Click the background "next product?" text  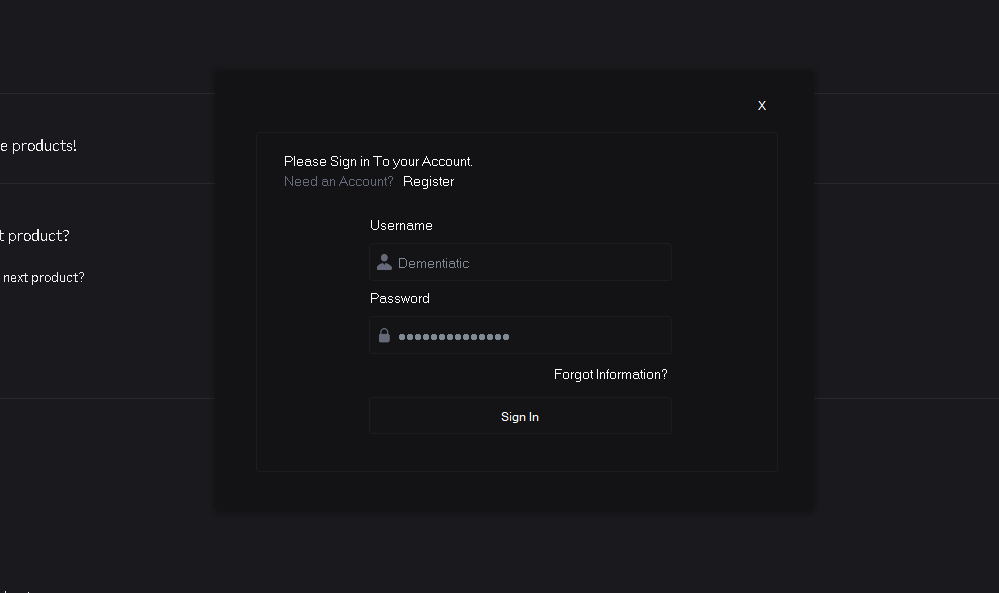tap(43, 278)
